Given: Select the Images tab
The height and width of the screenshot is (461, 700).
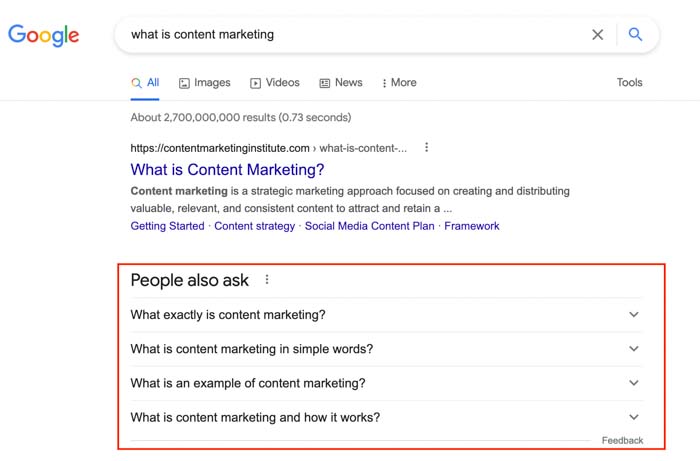Looking at the screenshot, I should tap(204, 83).
